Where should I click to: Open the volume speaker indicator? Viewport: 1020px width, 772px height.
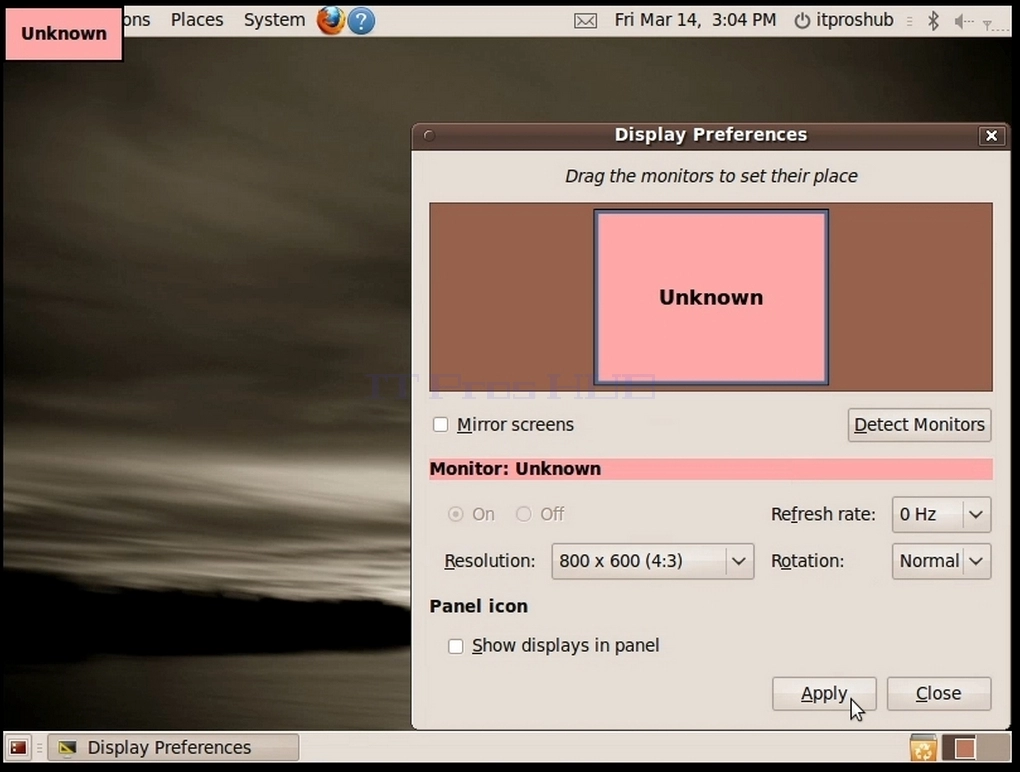[963, 21]
